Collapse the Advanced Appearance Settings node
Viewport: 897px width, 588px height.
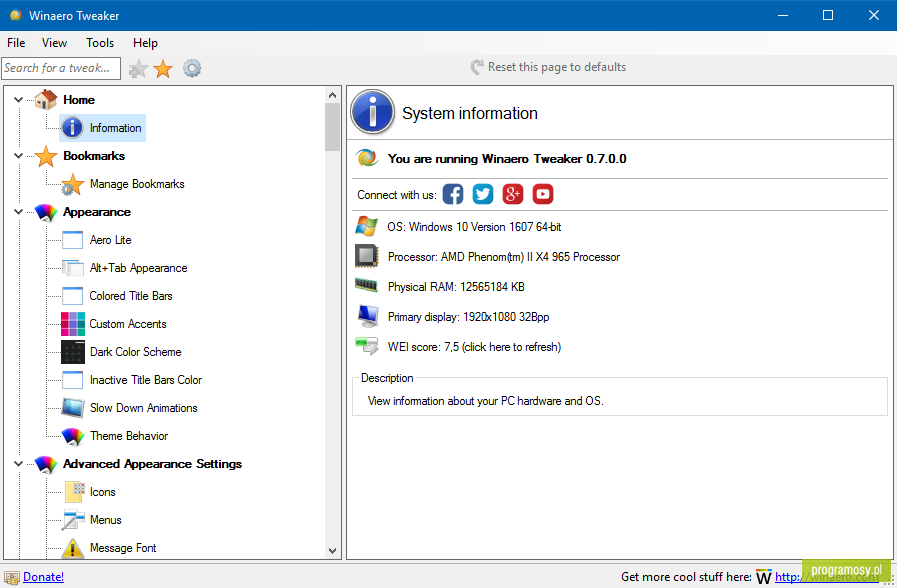(18, 464)
